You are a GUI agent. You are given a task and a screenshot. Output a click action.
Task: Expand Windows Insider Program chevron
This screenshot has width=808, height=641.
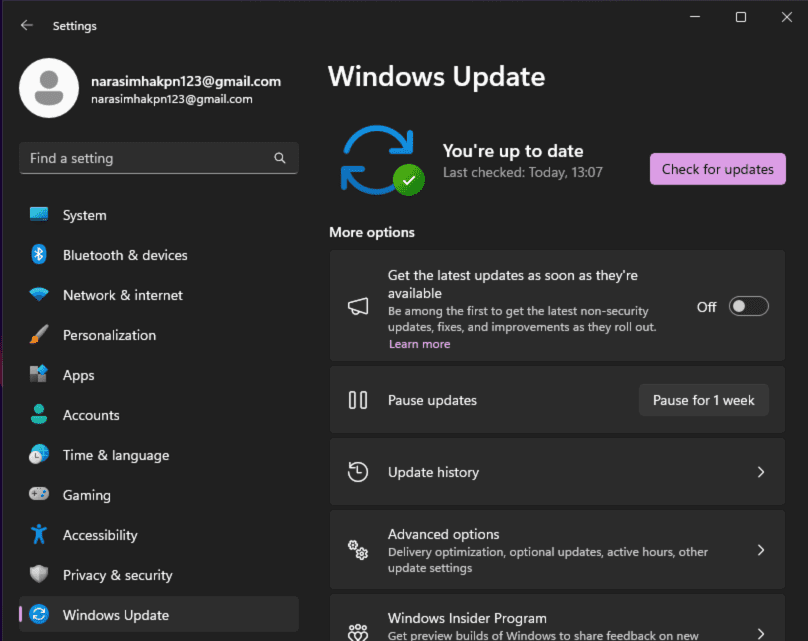coord(760,632)
